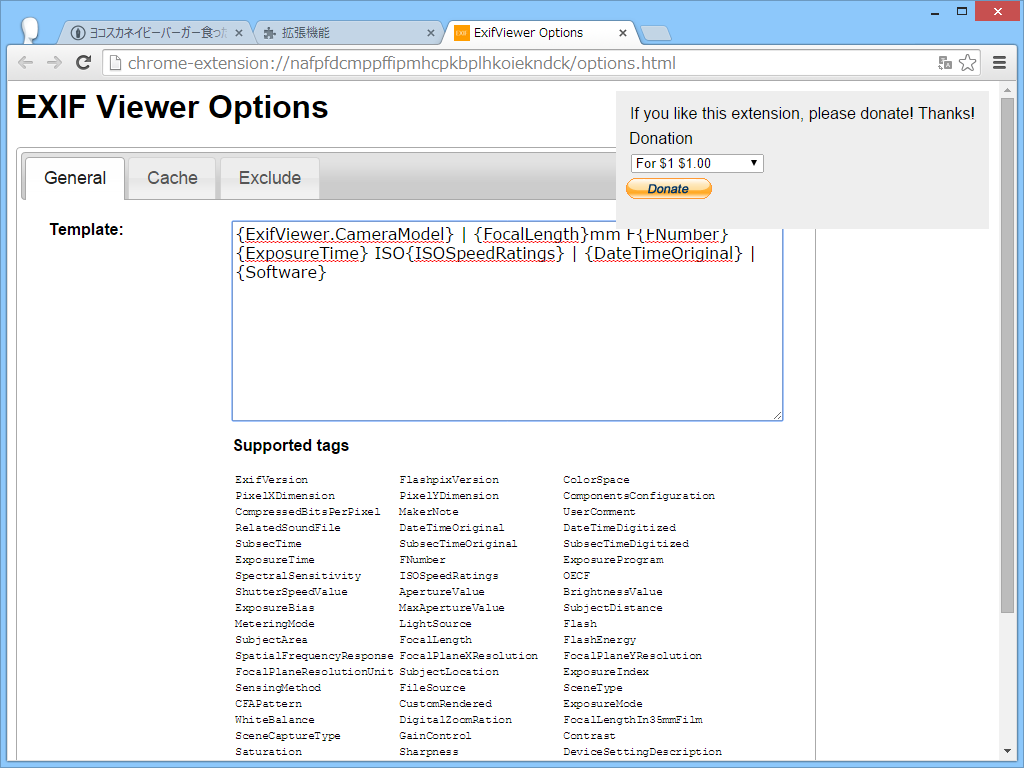Image resolution: width=1024 pixels, height=768 pixels.
Task: Open the General settings tab
Action: click(75, 178)
